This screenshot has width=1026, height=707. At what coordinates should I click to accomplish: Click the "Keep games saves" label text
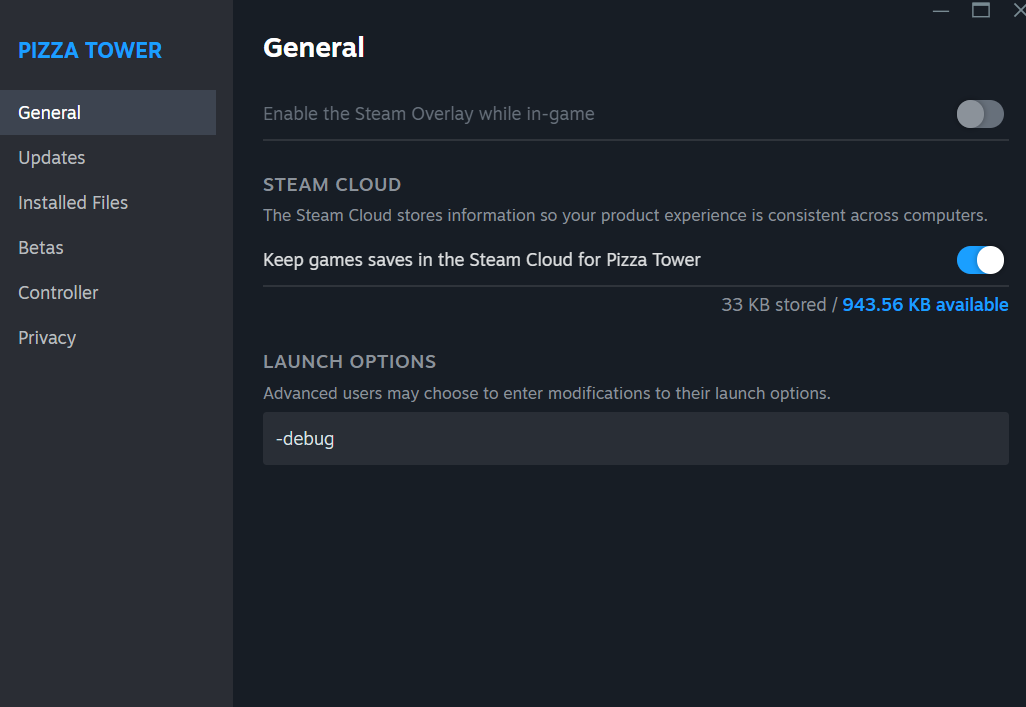coord(481,260)
